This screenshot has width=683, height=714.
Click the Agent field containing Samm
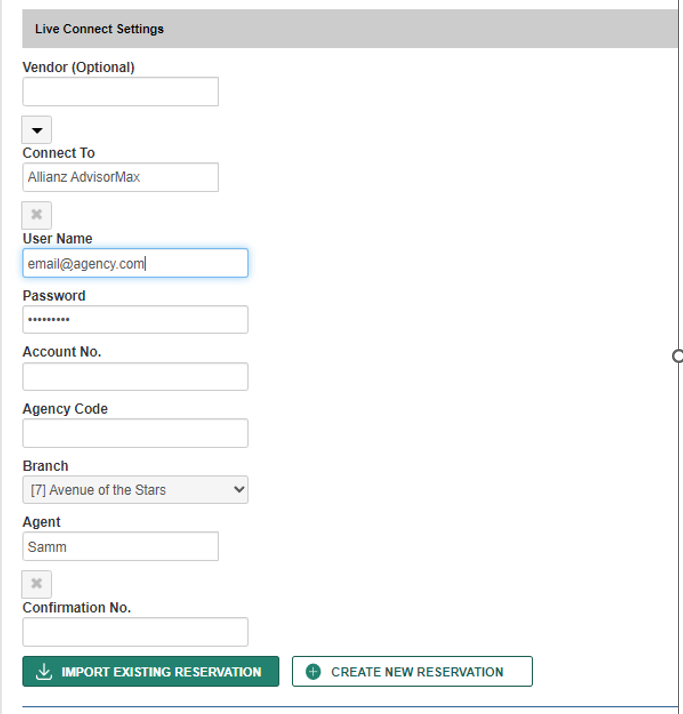click(x=121, y=546)
